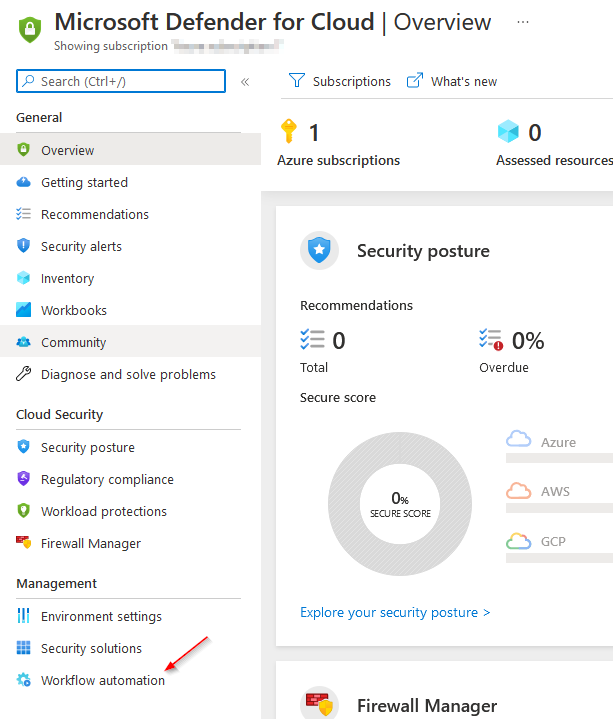The width and height of the screenshot is (613, 719).
Task: Click the Inventory cube icon
Action: click(x=23, y=278)
